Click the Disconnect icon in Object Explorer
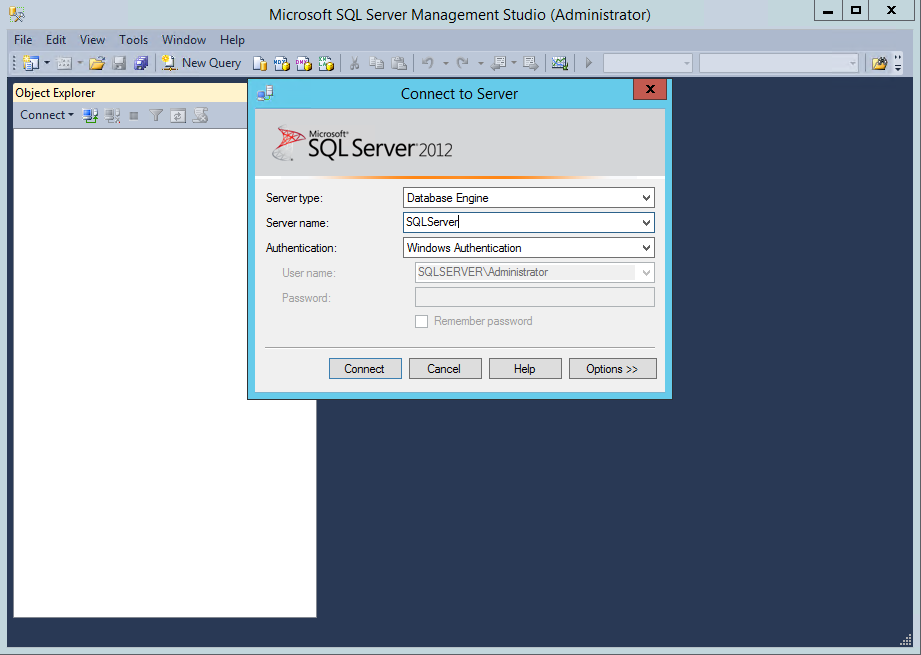 [x=112, y=116]
